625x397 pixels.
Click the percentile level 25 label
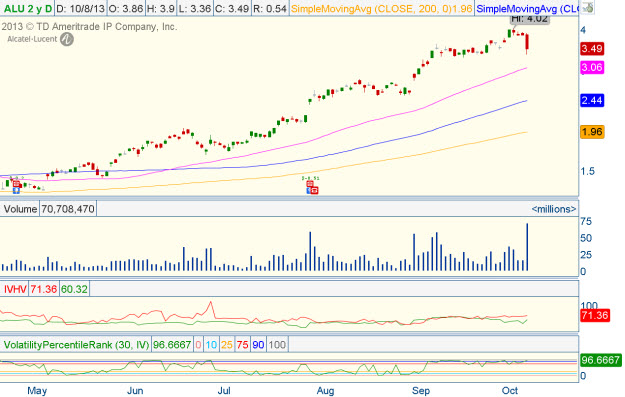pyautogui.click(x=227, y=344)
